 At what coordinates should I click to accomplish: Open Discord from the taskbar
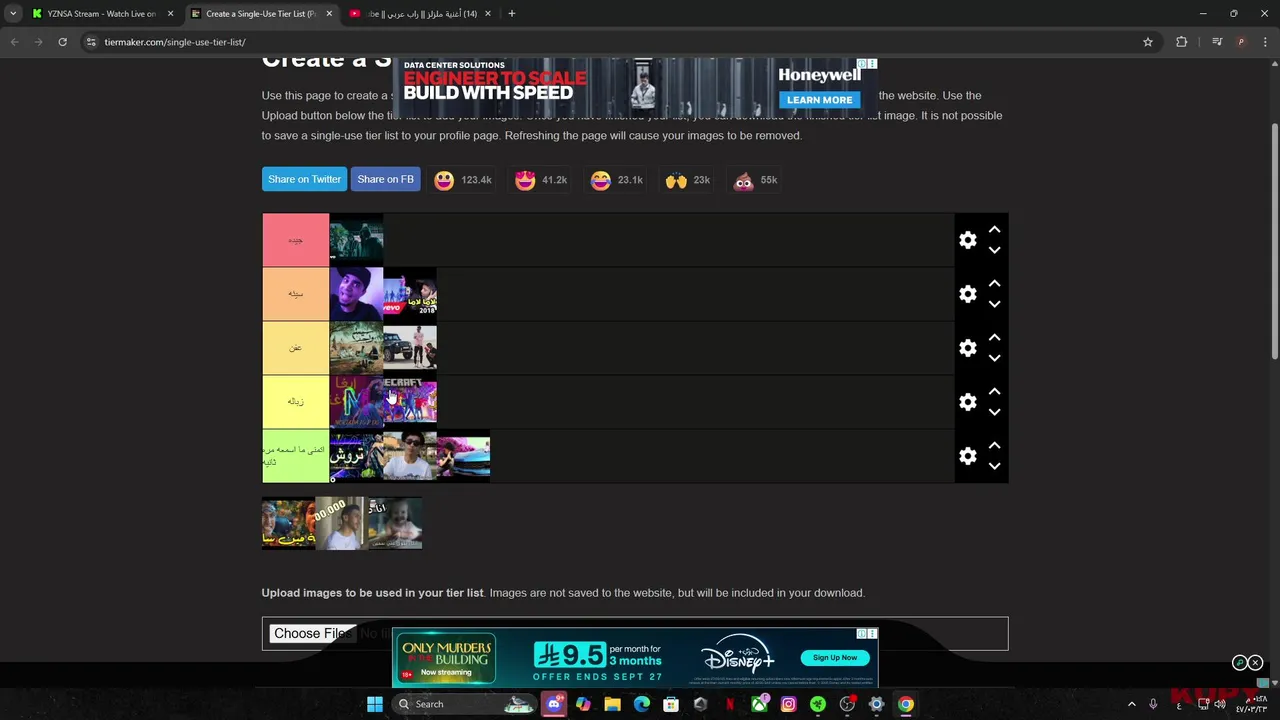554,704
